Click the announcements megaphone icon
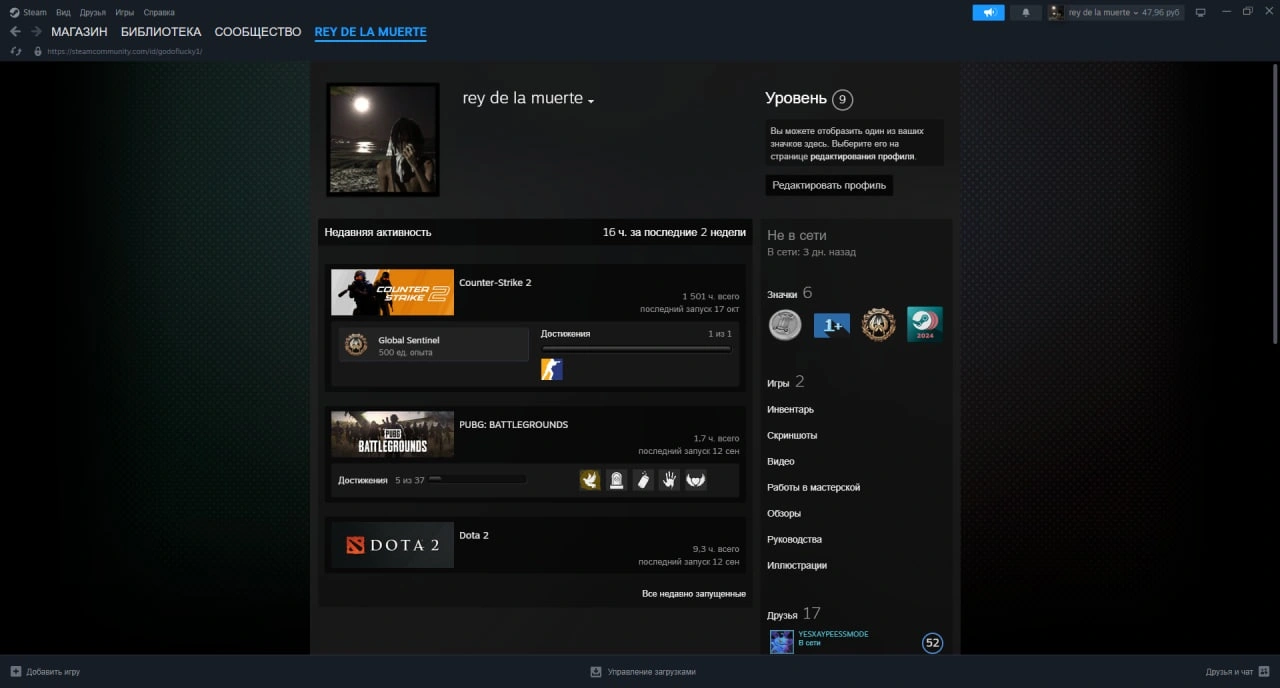The height and width of the screenshot is (688, 1280). point(988,12)
